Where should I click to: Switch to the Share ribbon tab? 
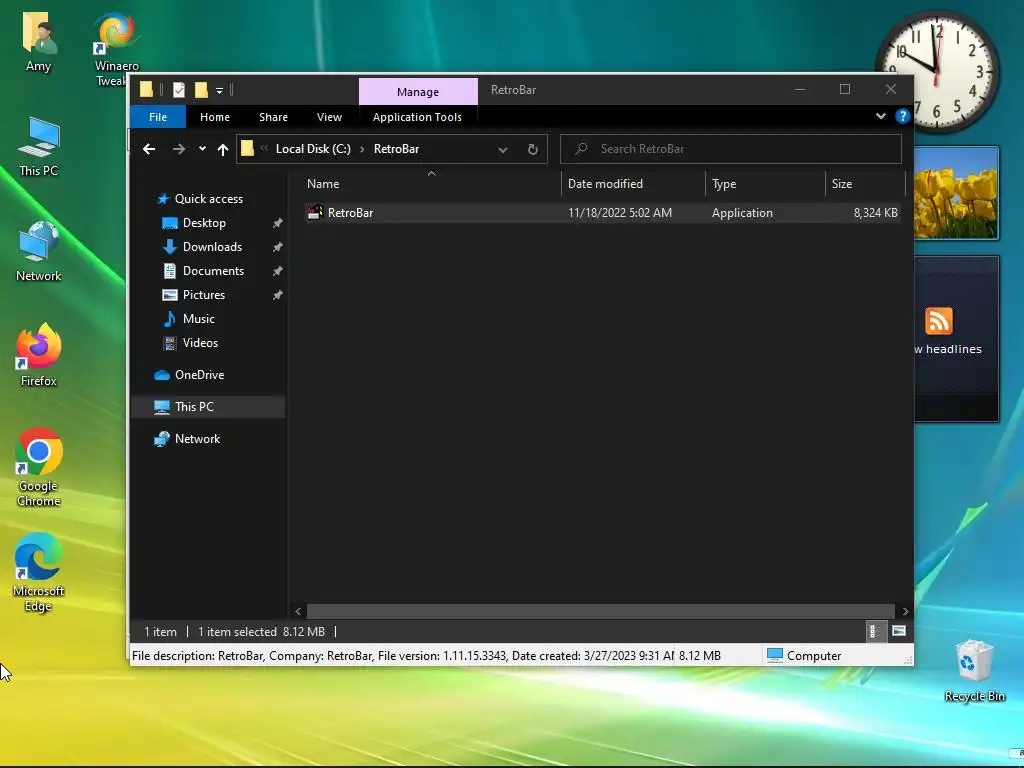click(273, 117)
